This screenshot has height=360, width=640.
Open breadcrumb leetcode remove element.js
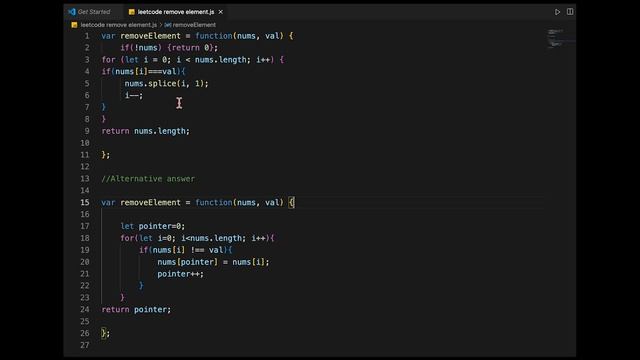[118, 25]
